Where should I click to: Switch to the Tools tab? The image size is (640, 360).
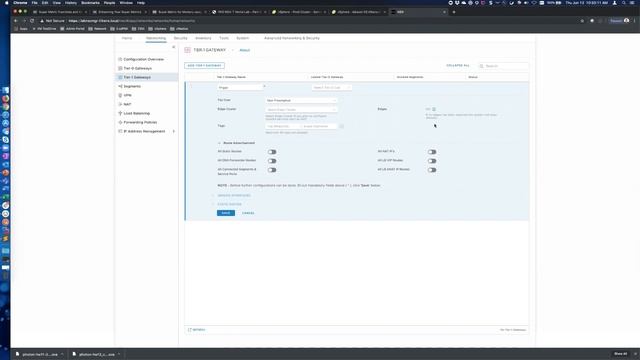(224, 38)
